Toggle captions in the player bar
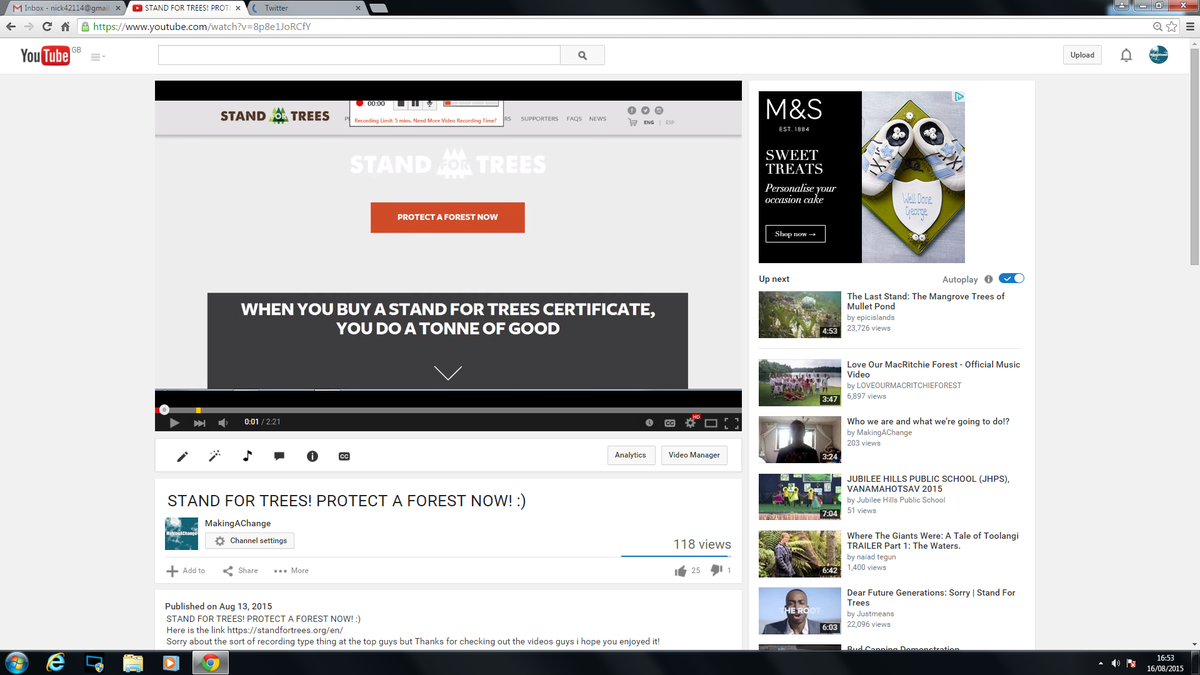This screenshot has height=675, width=1200. 670,422
